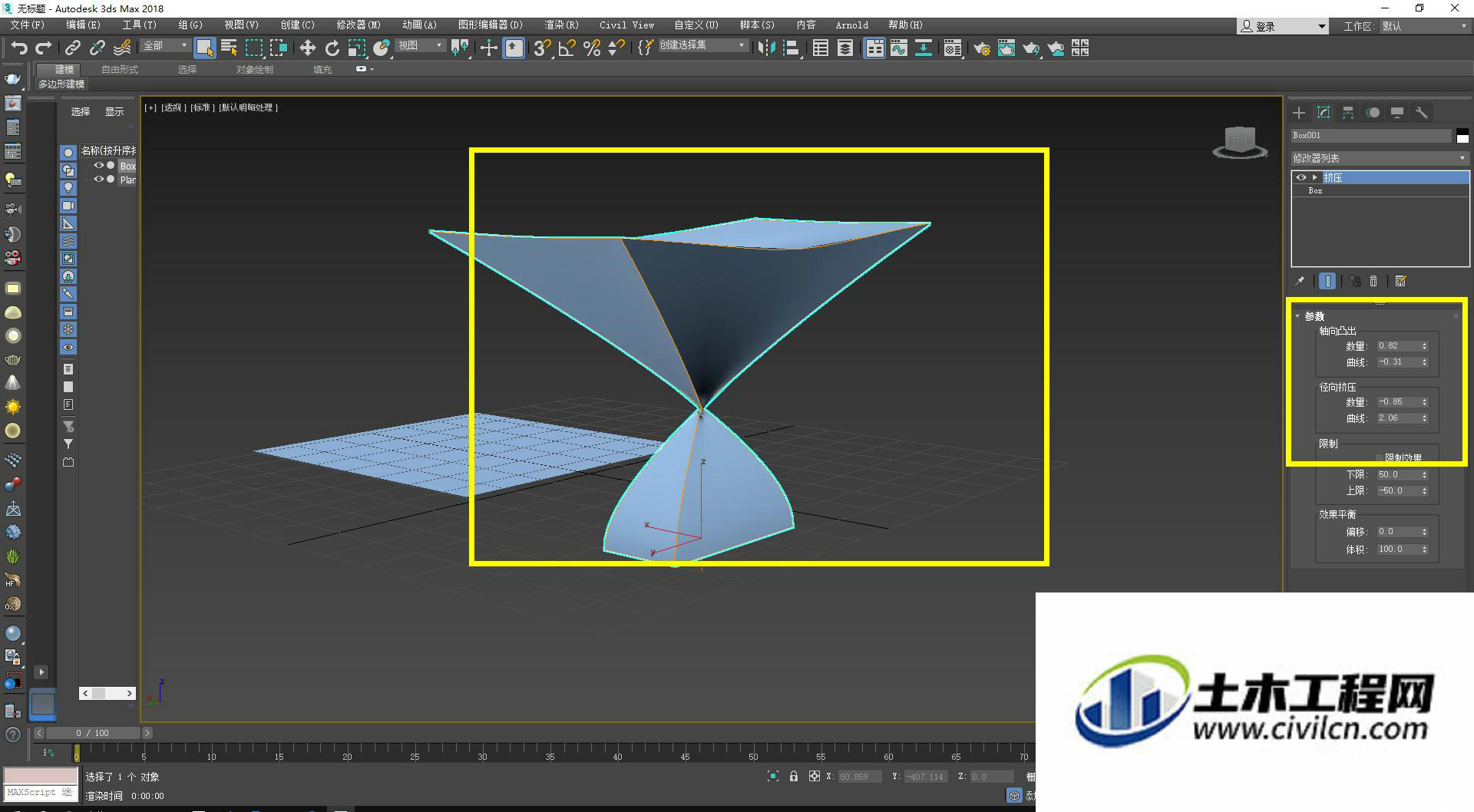Viewport: 1474px width, 812px height.
Task: Select the Rotate tool
Action: 332,48
